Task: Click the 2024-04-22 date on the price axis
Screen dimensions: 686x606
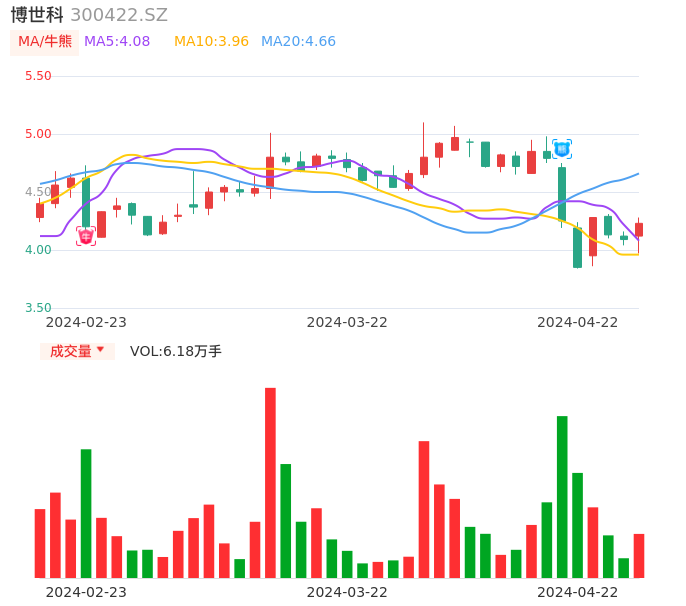Action: tap(578, 321)
